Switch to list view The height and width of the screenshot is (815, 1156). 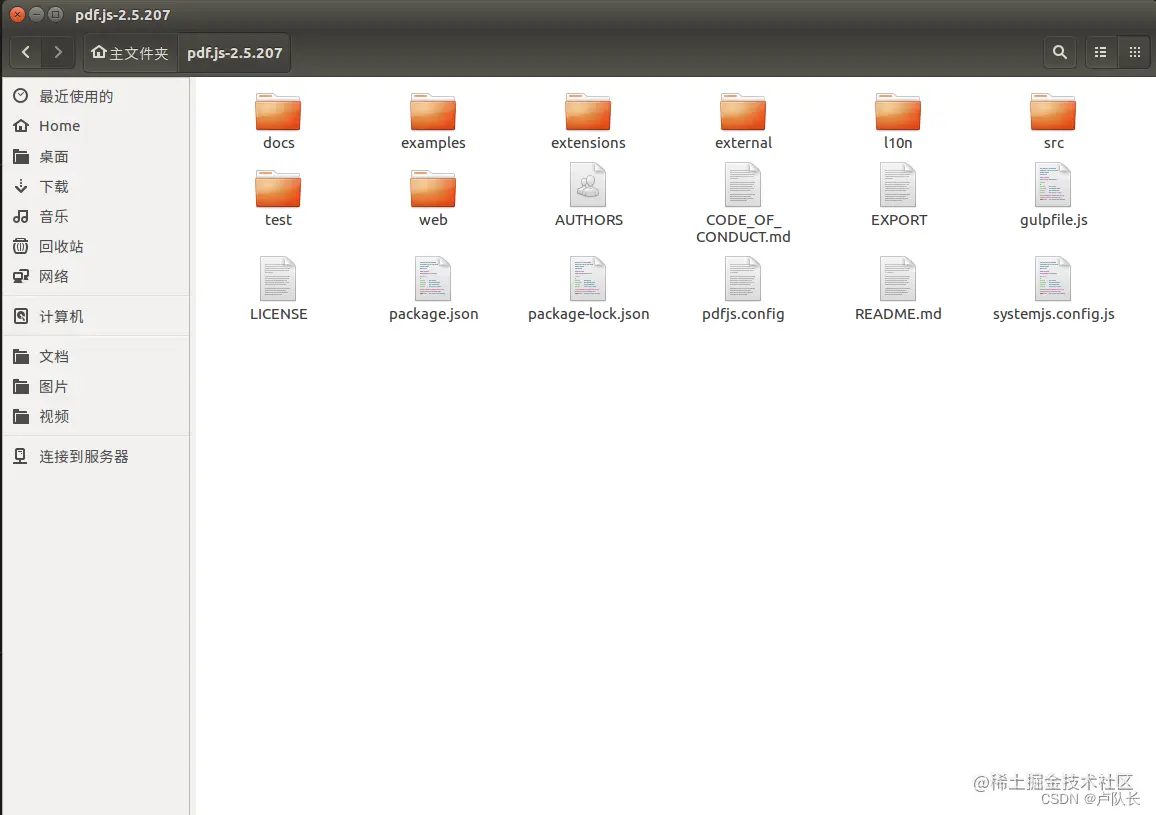click(x=1100, y=52)
